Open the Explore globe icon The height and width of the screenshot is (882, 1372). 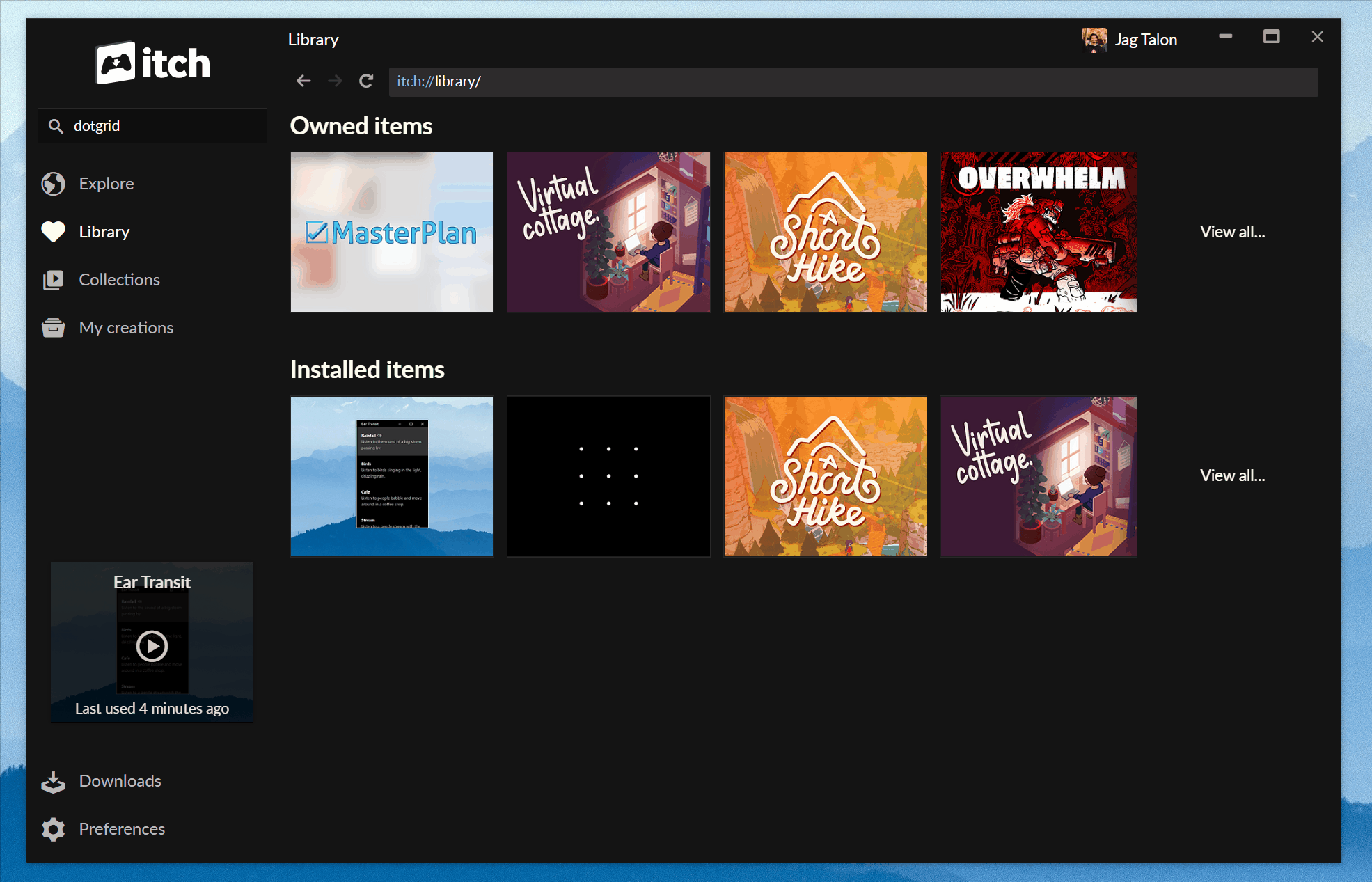[x=53, y=184]
